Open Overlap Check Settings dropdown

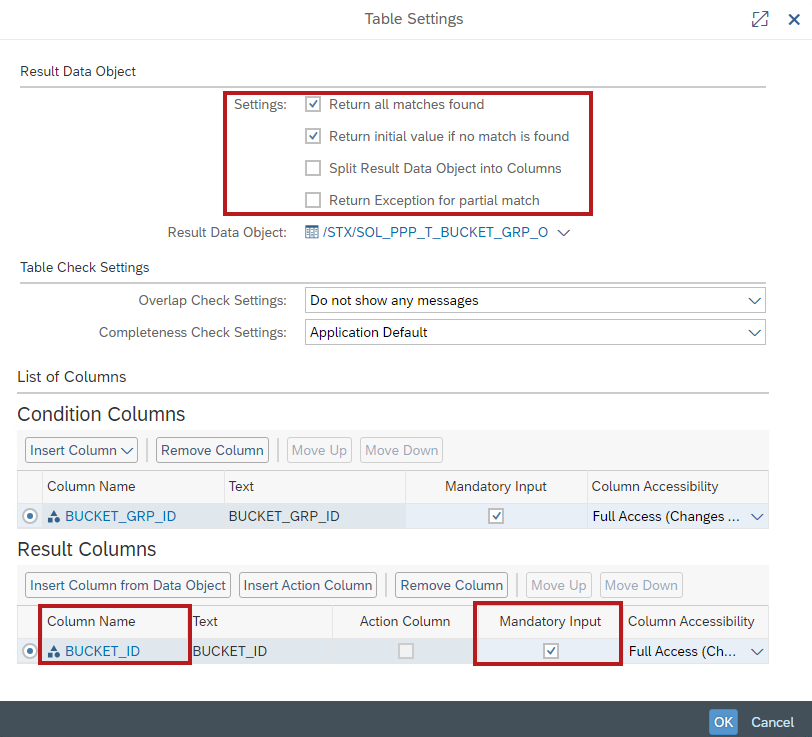tap(753, 301)
